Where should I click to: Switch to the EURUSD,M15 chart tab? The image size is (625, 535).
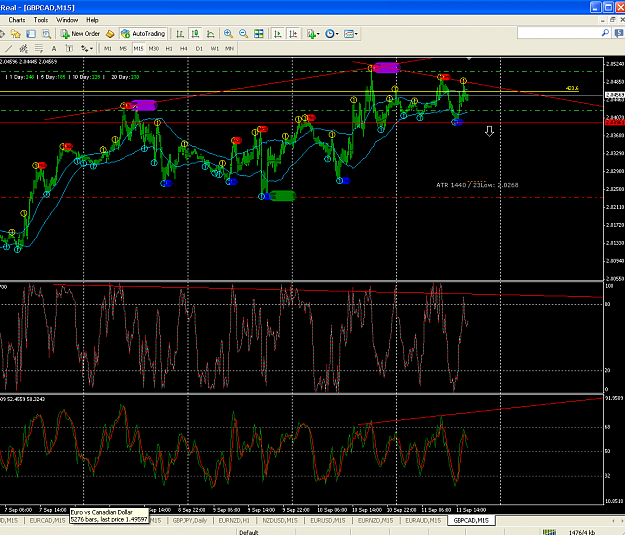[328, 521]
